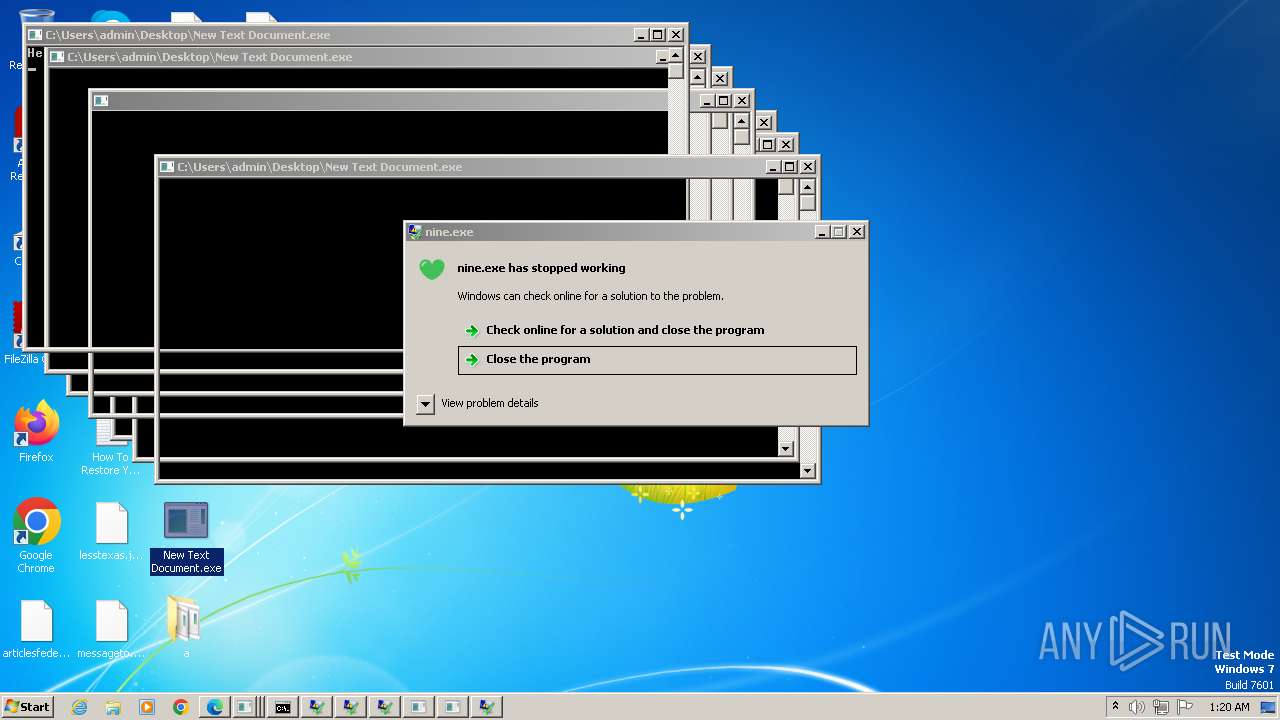Screen dimensions: 1280x720
Task: Minimize the console window directly behind nine.exe dialog
Action: [773, 167]
